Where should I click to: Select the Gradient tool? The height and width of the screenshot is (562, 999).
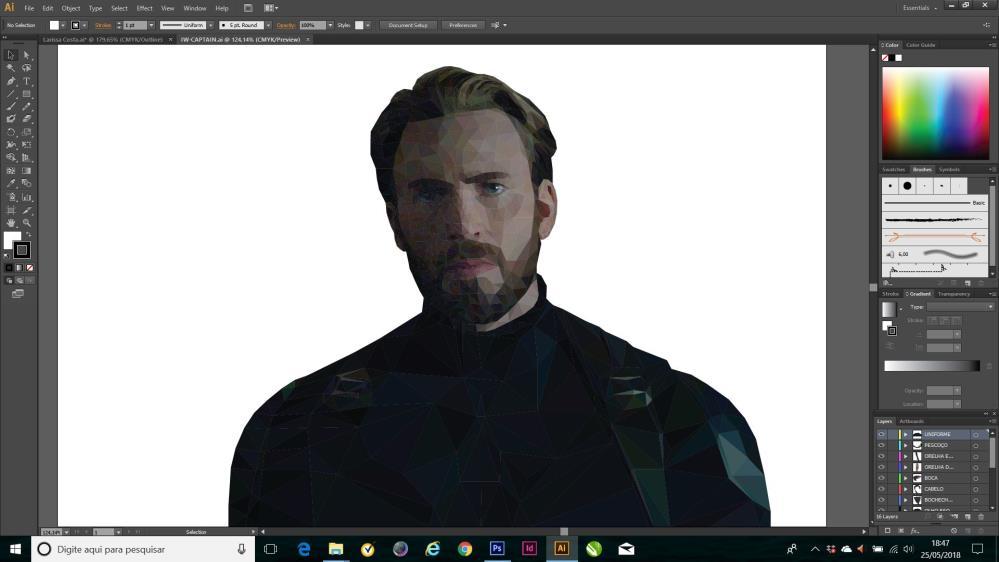(x=27, y=171)
